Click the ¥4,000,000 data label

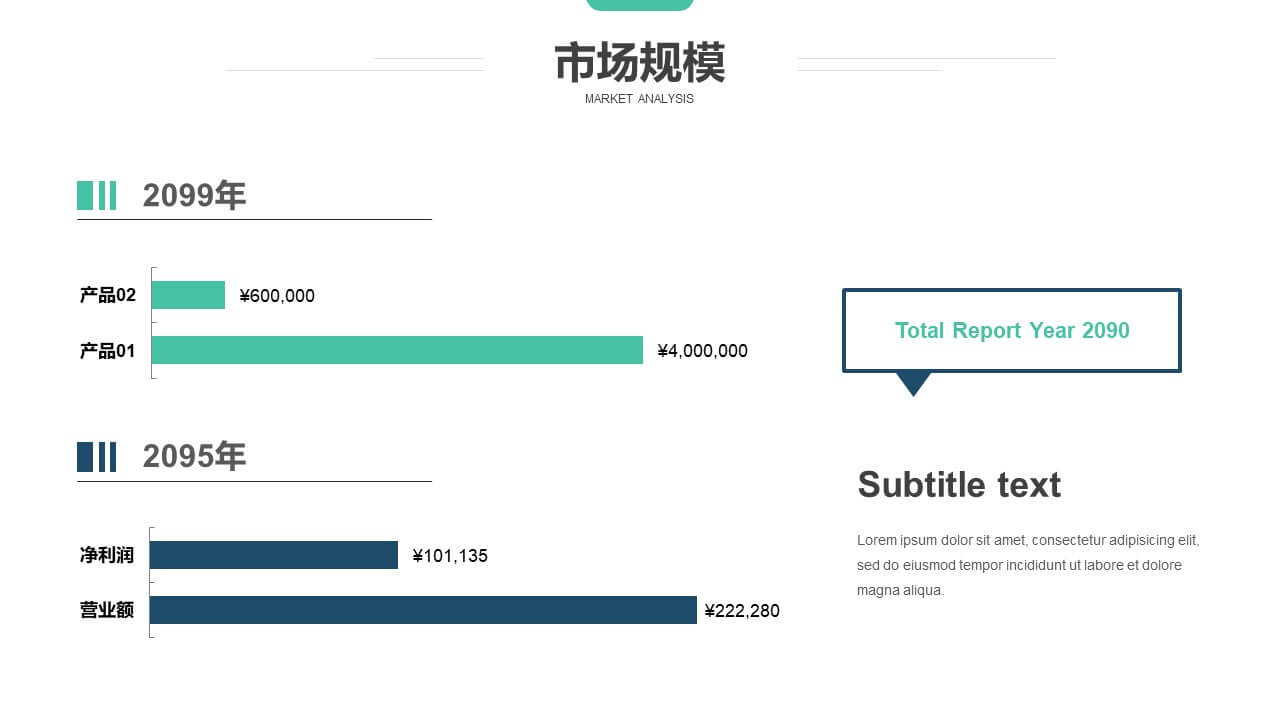click(702, 351)
